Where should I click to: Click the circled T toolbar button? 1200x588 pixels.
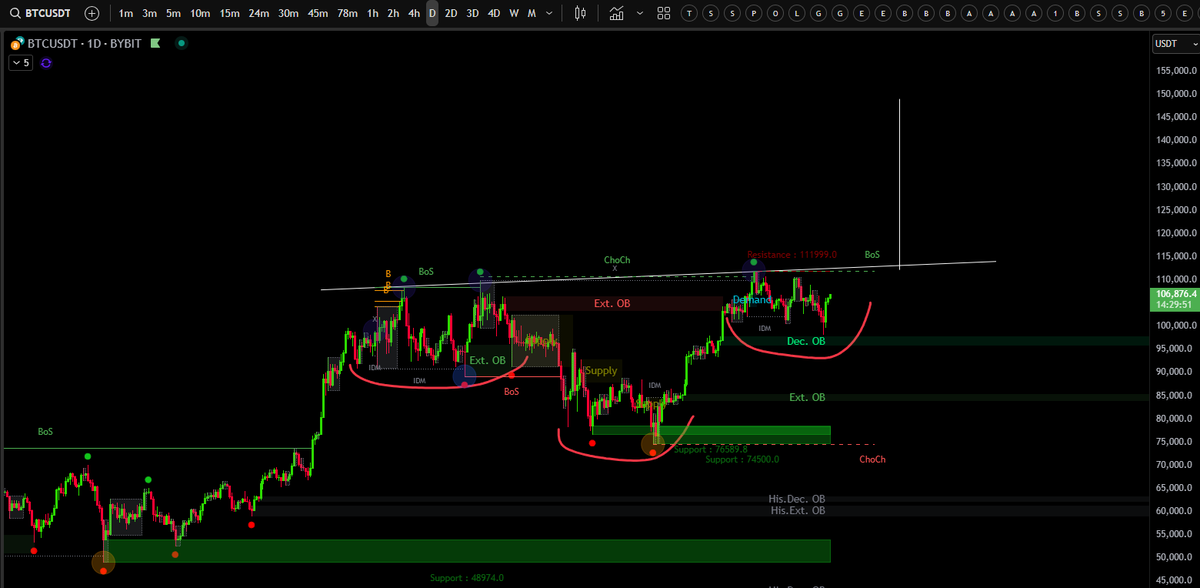pos(691,13)
